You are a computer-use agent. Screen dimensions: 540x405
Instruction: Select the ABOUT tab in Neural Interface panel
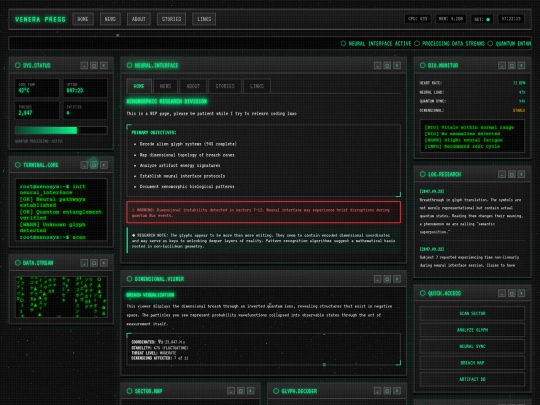[x=193, y=86]
